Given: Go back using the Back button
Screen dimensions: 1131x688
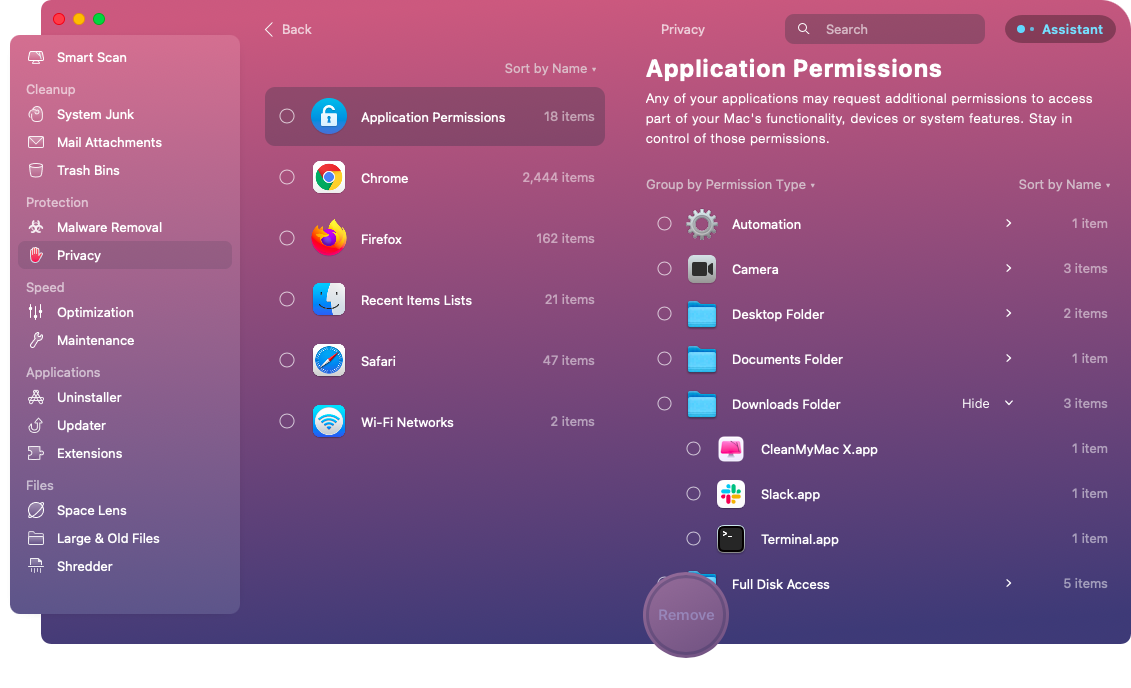Looking at the screenshot, I should pyautogui.click(x=288, y=30).
